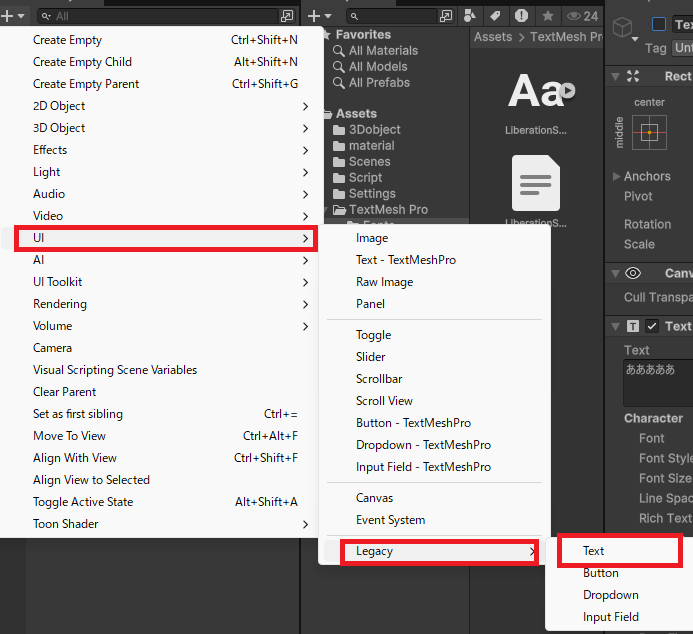Click Search by Import Log Type icon

click(521, 16)
